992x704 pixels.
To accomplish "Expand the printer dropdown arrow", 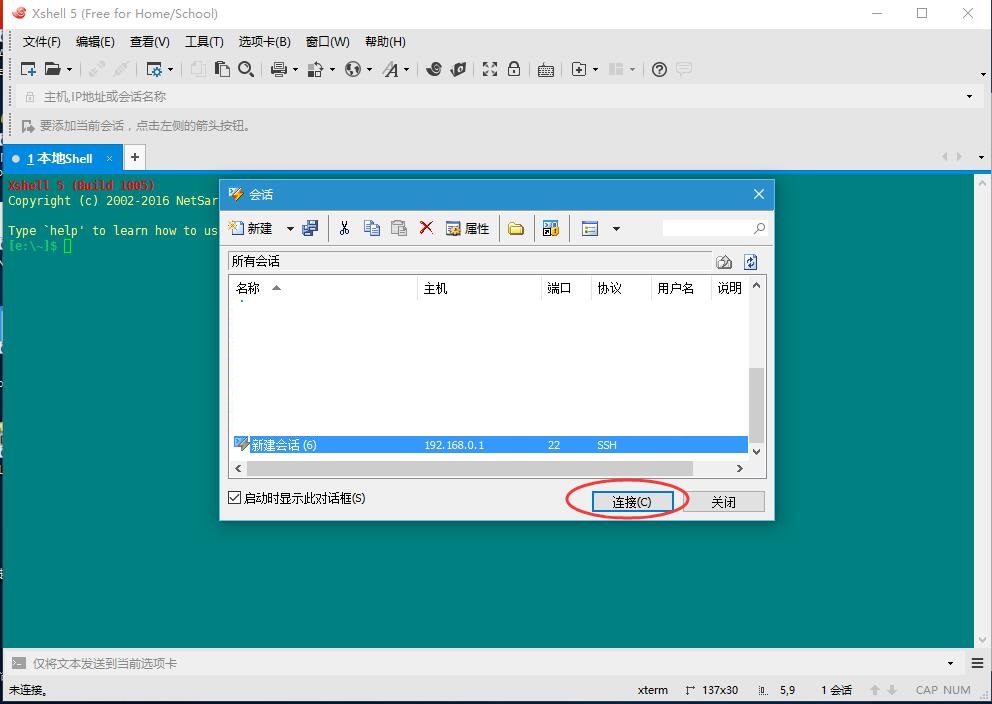I will [x=295, y=70].
